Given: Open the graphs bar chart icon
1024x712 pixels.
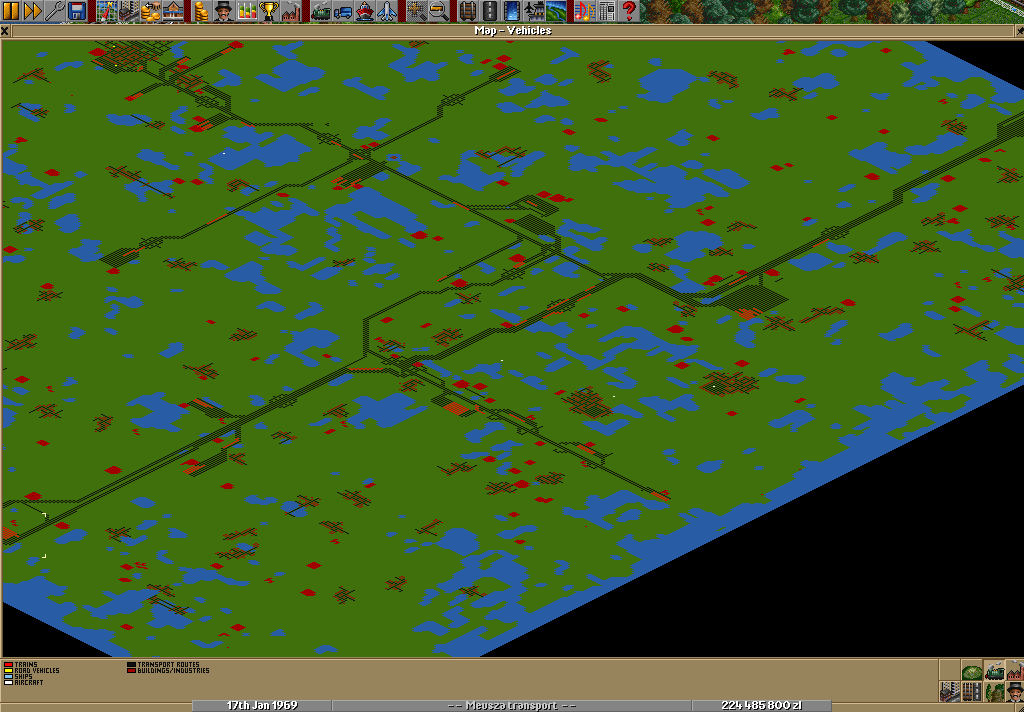Looking at the screenshot, I should coord(246,11).
